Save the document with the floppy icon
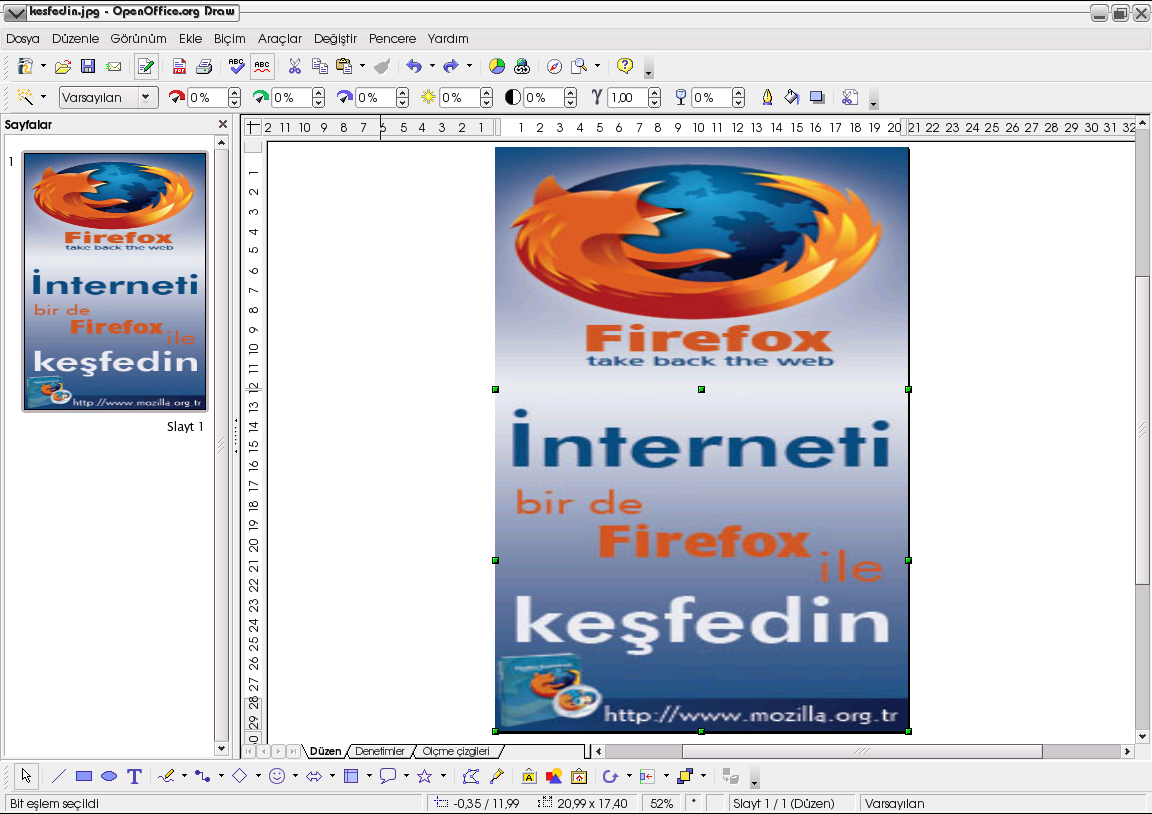Viewport: 1152px width, 814px height. click(88, 67)
